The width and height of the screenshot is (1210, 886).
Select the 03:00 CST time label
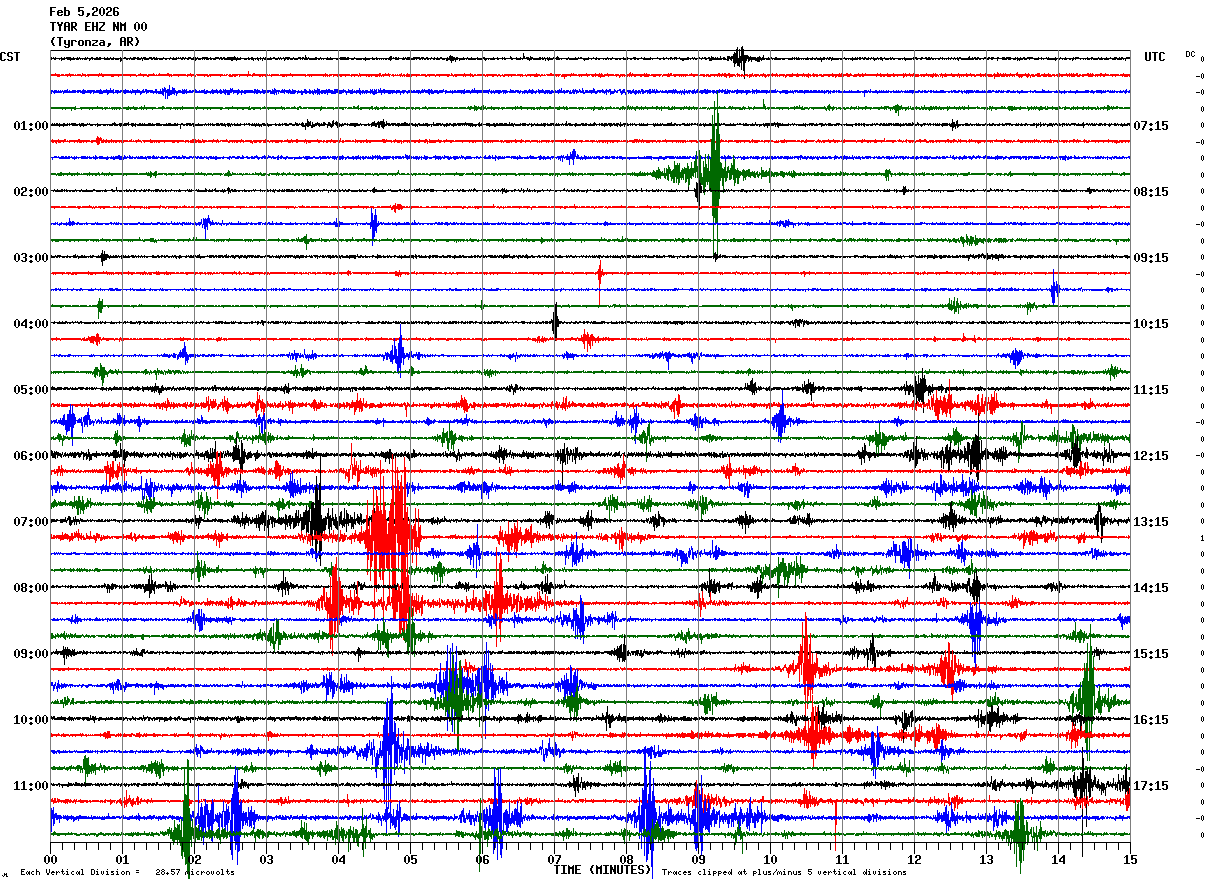pyautogui.click(x=31, y=258)
